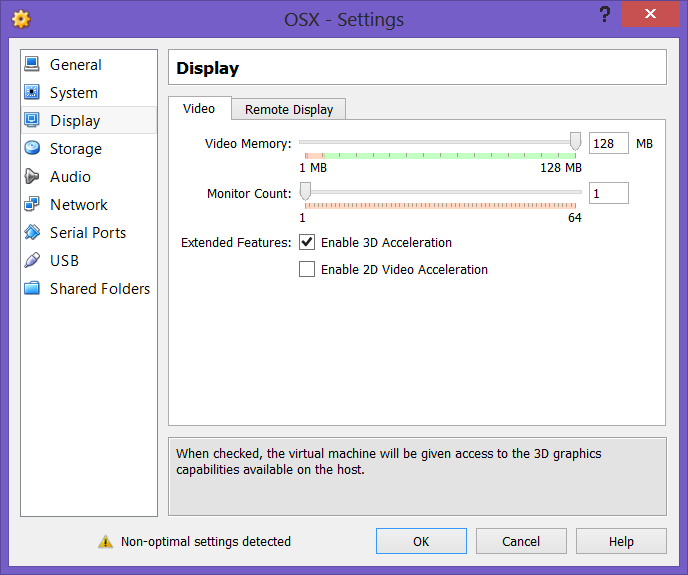Click the settings gear icon in title bar

[21, 19]
